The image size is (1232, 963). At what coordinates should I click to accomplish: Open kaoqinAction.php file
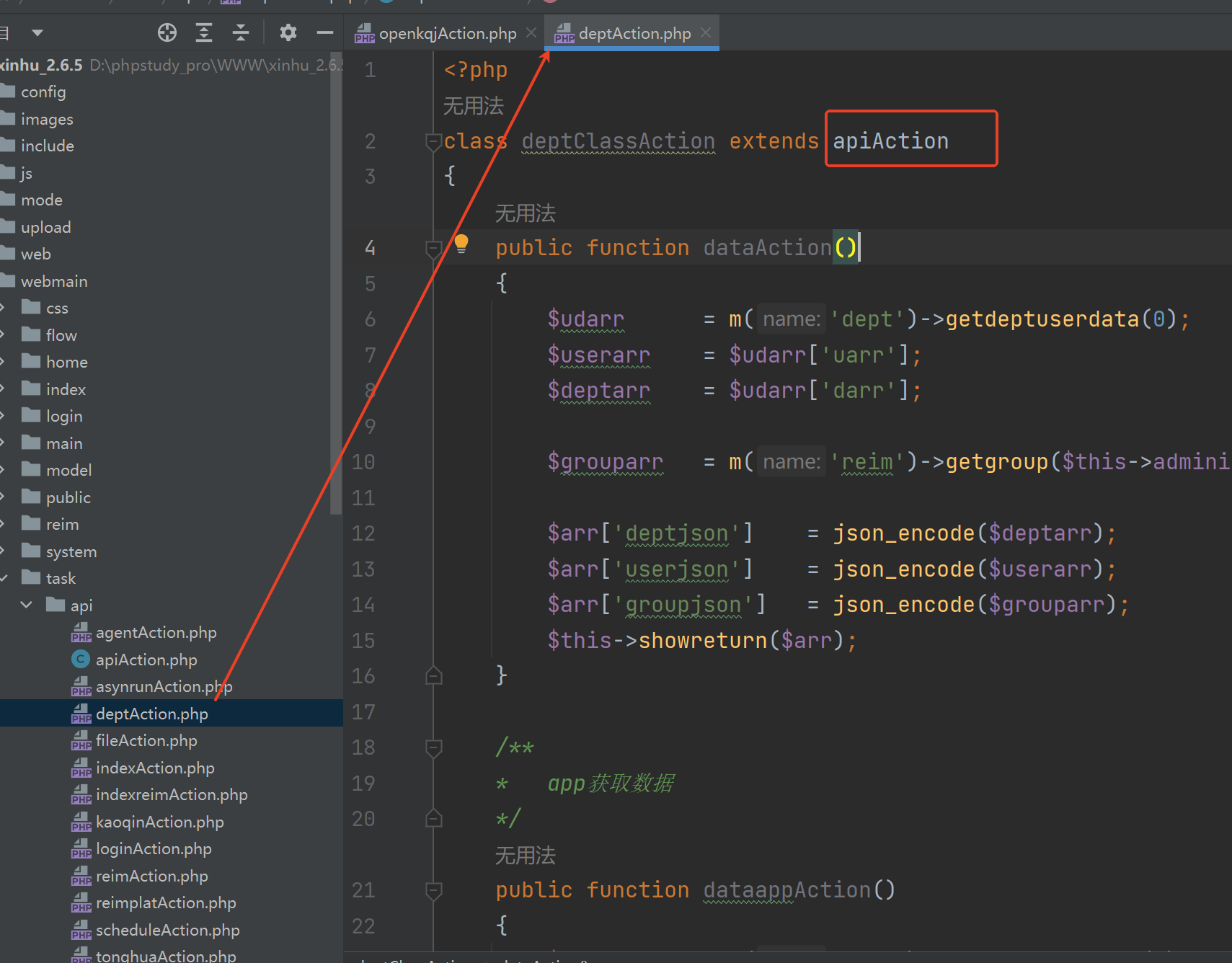point(159,822)
